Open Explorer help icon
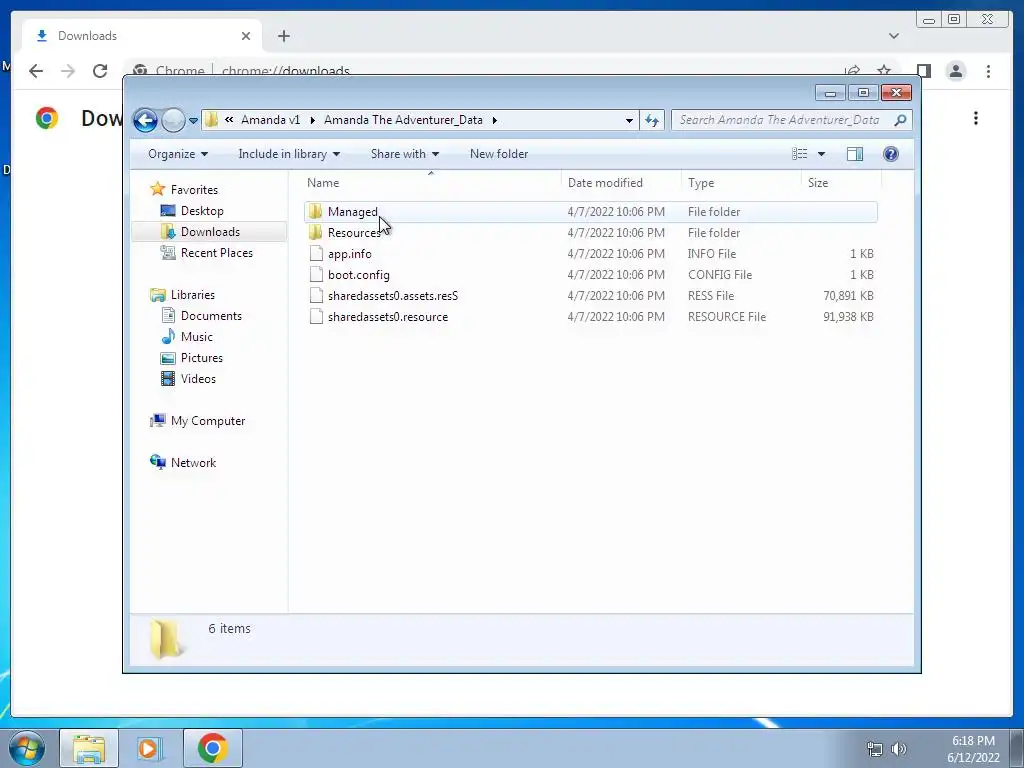This screenshot has width=1024, height=768. coord(891,154)
